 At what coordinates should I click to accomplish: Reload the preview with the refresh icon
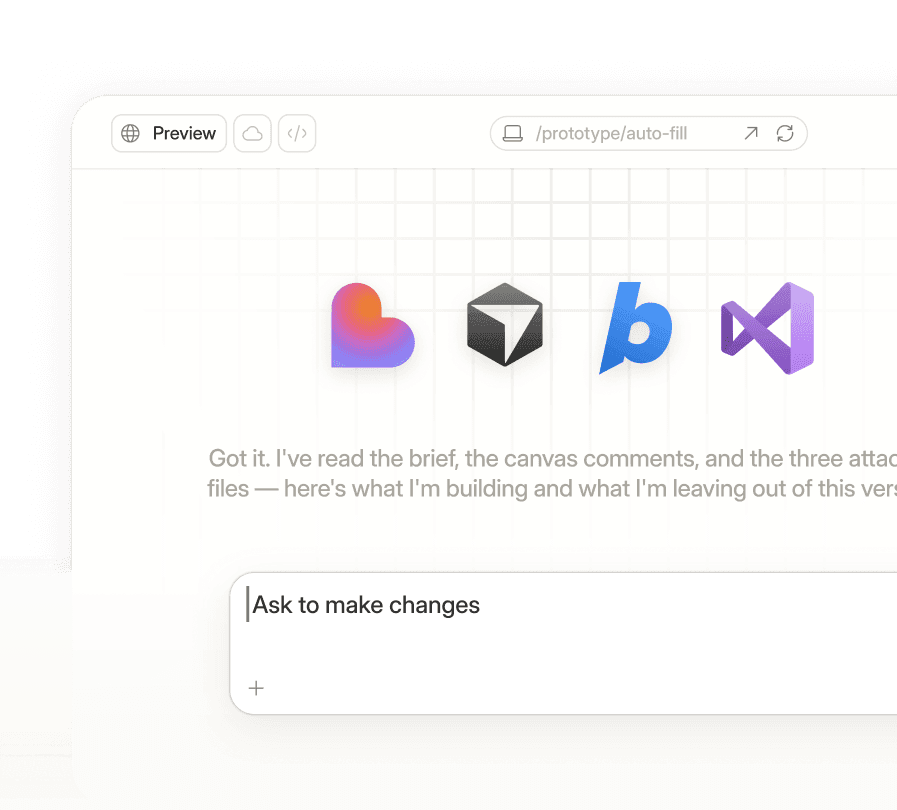(785, 133)
